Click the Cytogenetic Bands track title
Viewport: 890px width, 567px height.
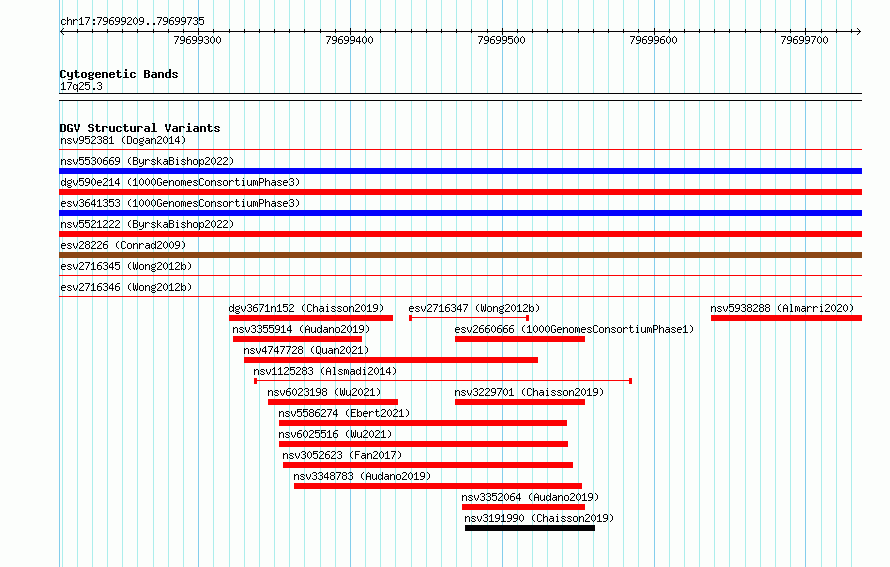tap(119, 74)
